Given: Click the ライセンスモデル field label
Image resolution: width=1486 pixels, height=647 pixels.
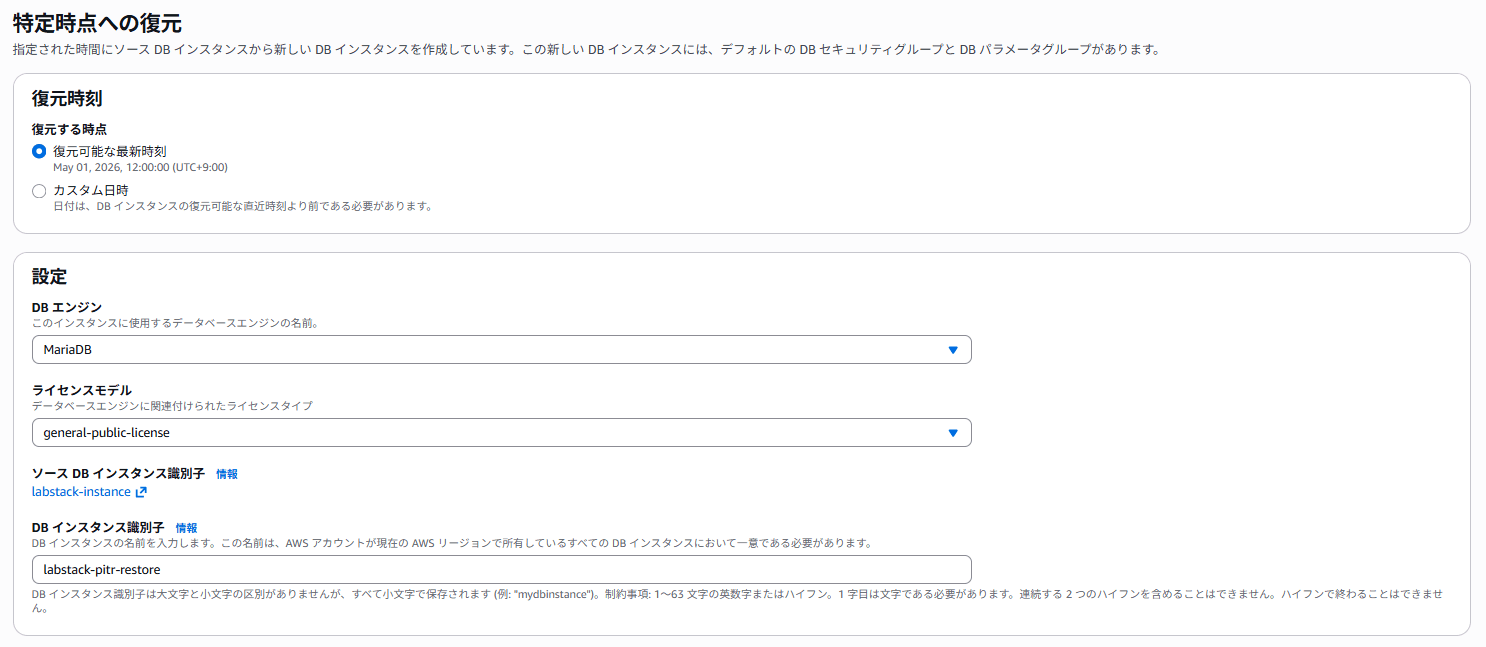Looking at the screenshot, I should coord(82,390).
